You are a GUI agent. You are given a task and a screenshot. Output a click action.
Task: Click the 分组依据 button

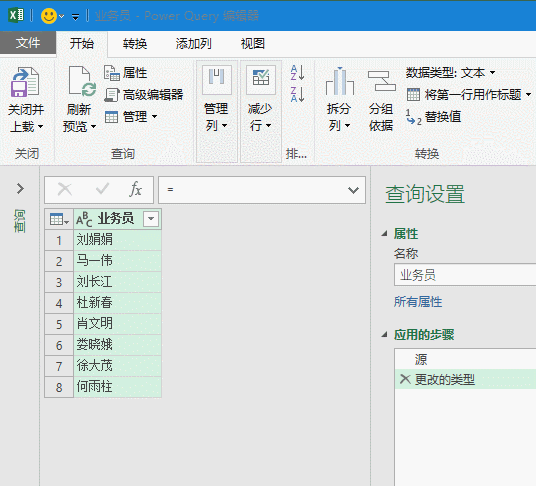[381, 101]
